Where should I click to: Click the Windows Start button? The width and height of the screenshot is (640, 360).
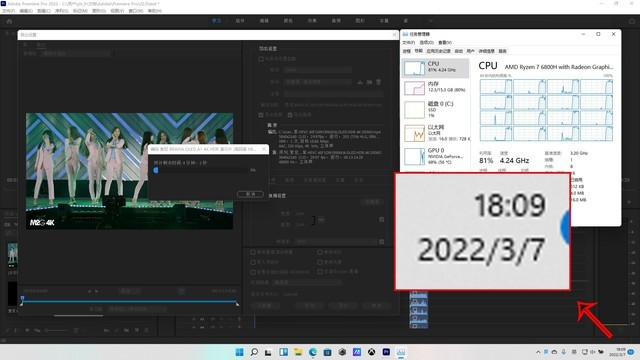click(240, 352)
